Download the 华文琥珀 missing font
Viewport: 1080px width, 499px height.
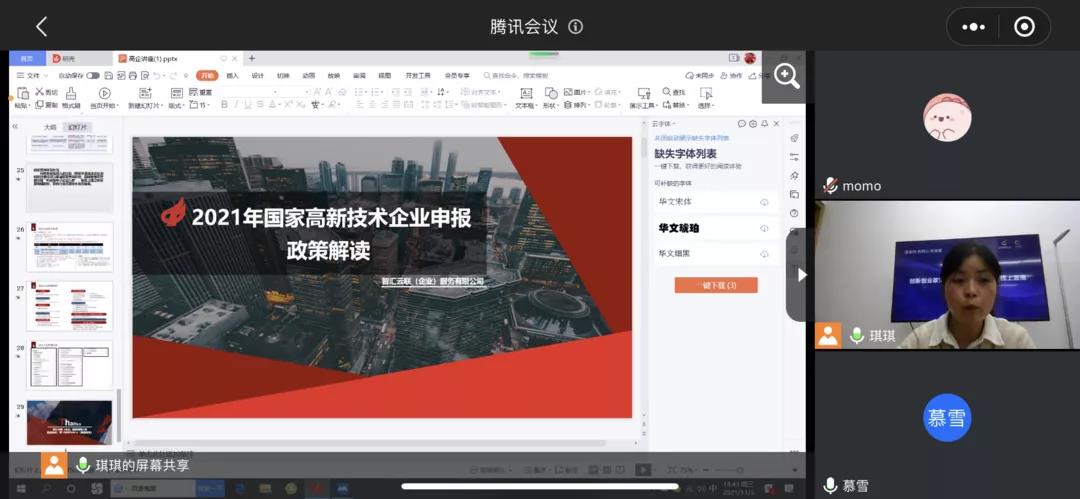(x=764, y=228)
